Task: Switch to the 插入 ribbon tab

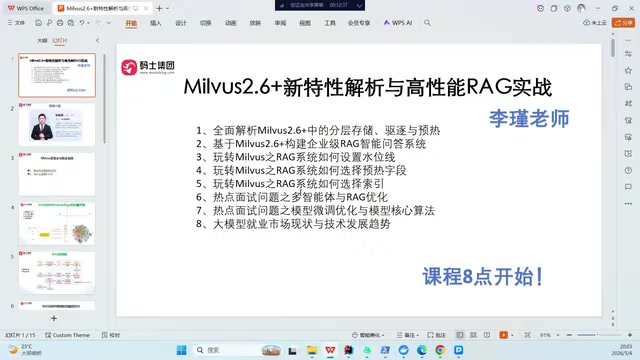Action: coord(156,23)
